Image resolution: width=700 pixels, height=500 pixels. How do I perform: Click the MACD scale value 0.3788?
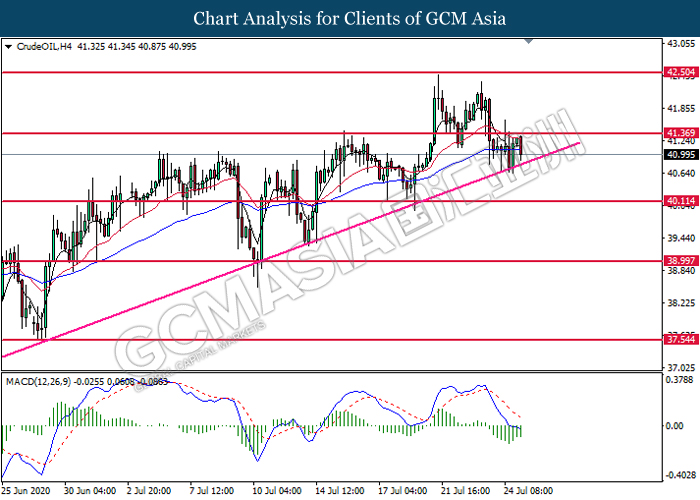pyautogui.click(x=680, y=379)
